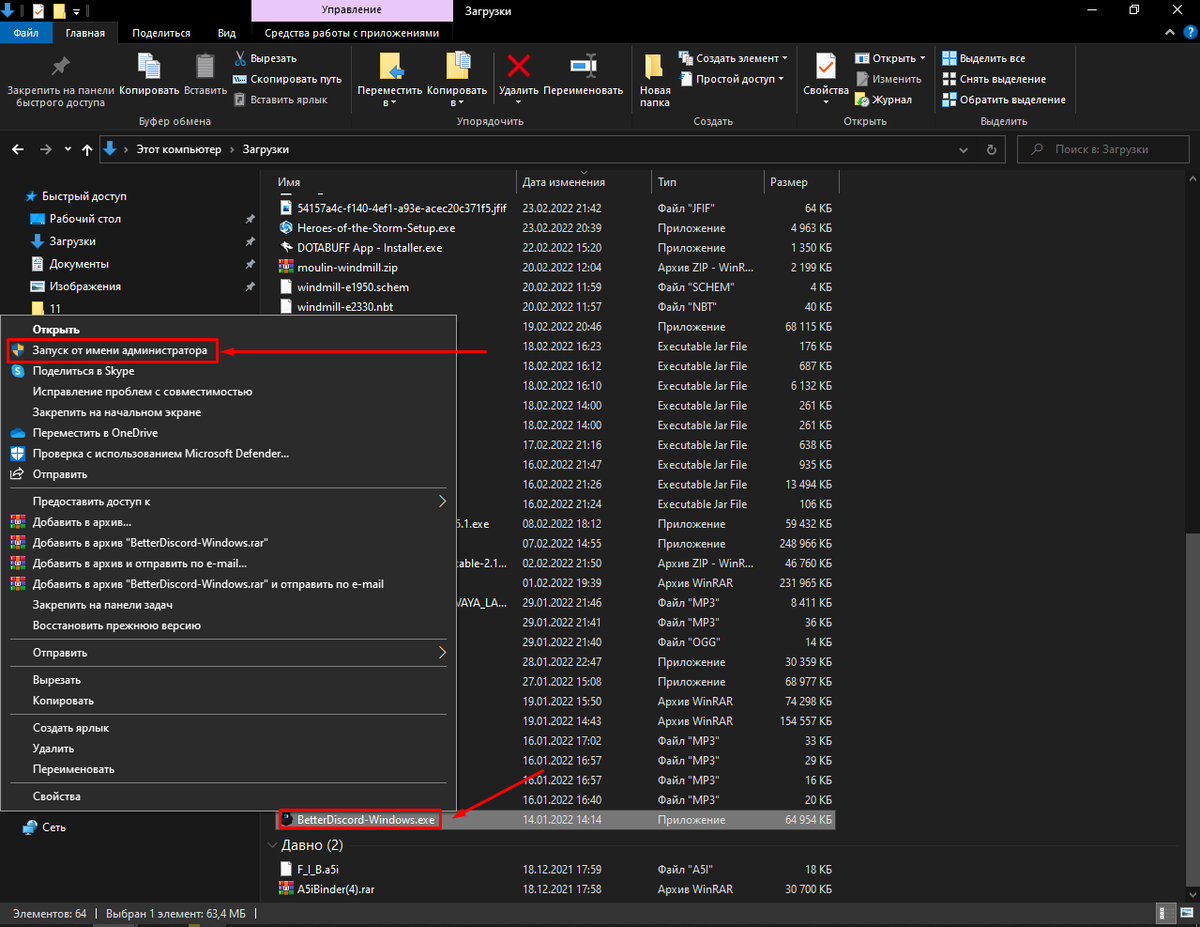Select Документы in the sidebar
This screenshot has height=927, width=1200.
click(x=79, y=264)
